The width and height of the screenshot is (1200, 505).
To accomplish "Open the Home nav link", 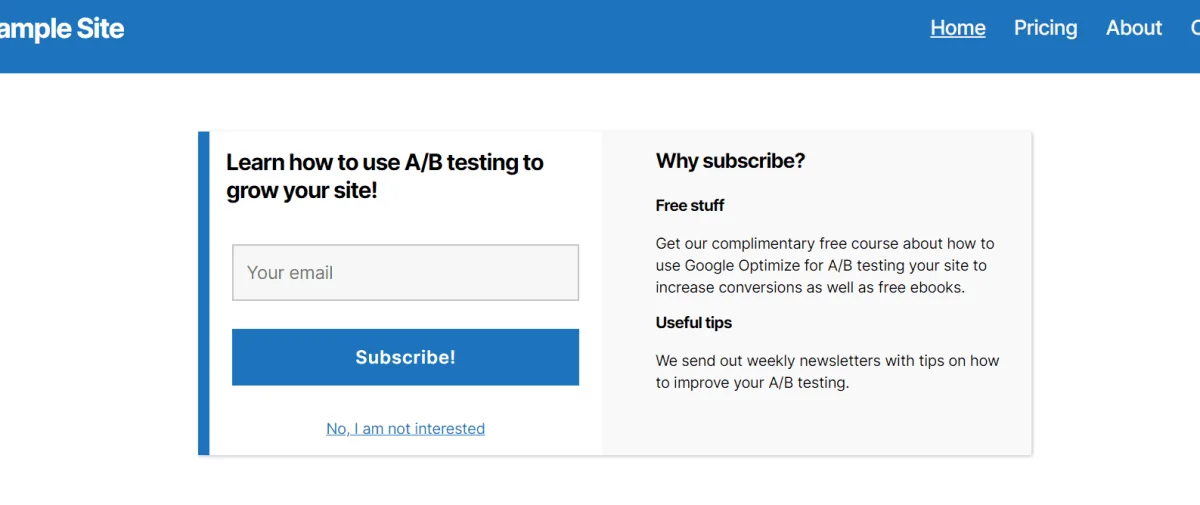I will click(x=958, y=28).
